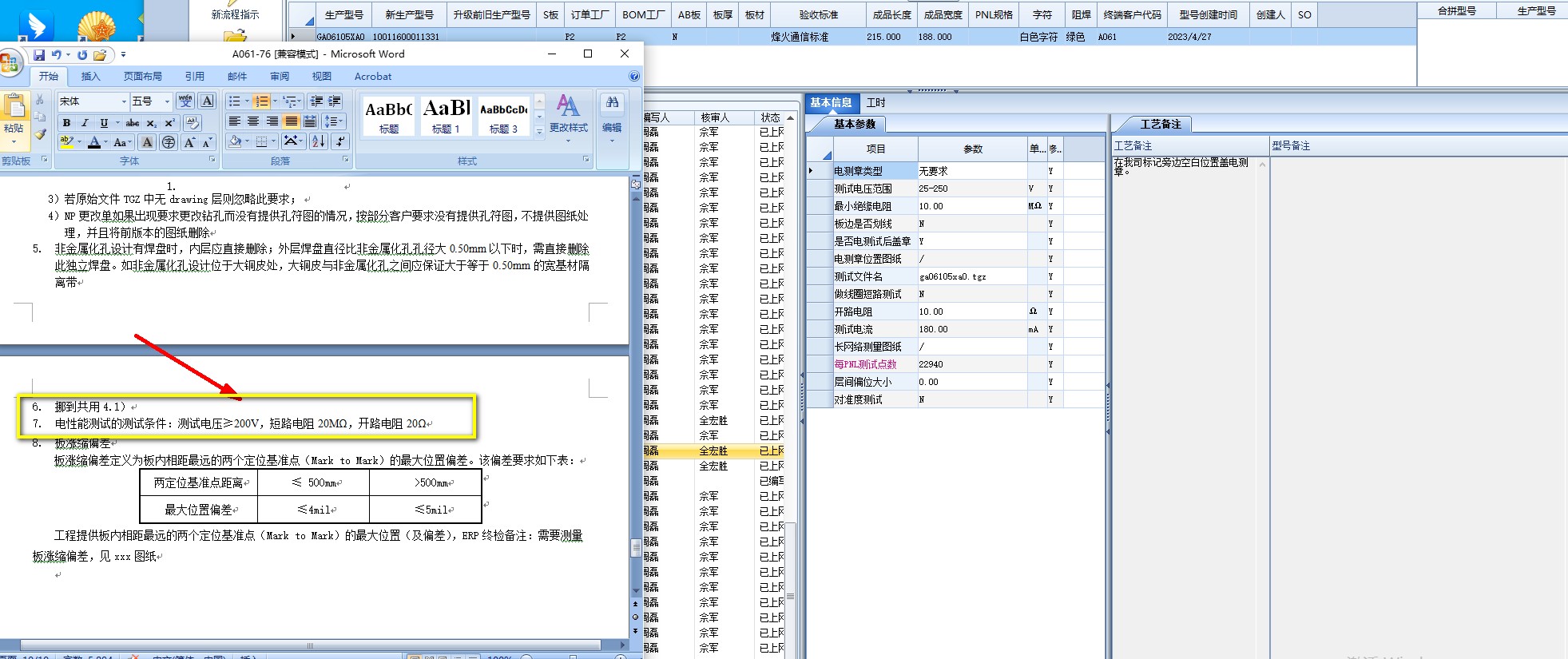Open the Change Case (Aa) dropdown
Viewport: 1568px width, 659px height.
tap(121, 142)
